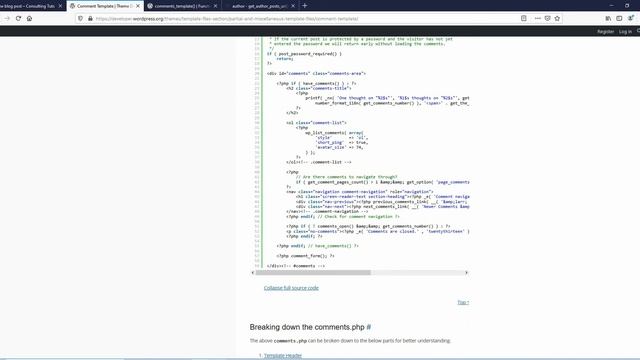
Task: Close the comments_template() function tab
Action: click(216, 6)
